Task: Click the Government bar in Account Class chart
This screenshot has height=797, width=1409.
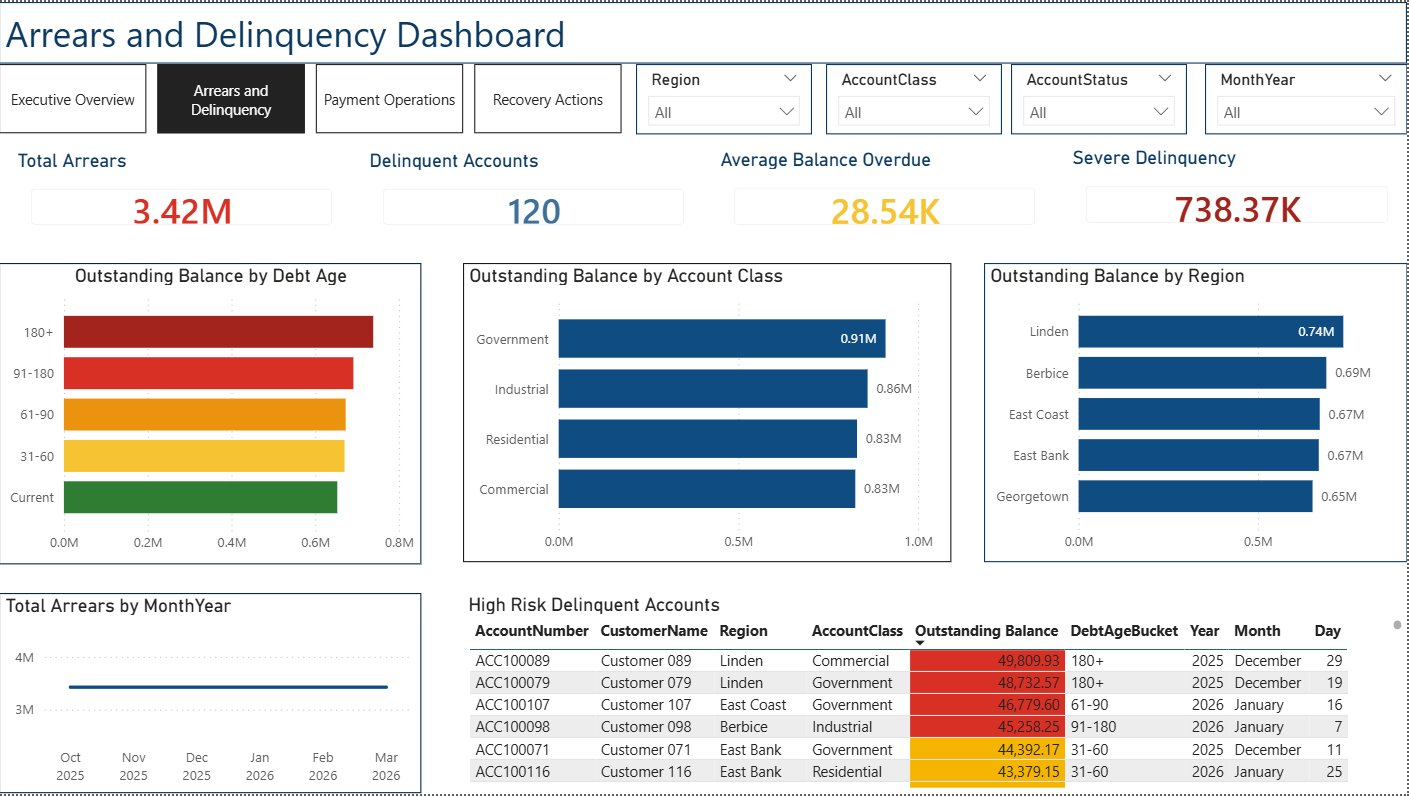Action: 721,339
